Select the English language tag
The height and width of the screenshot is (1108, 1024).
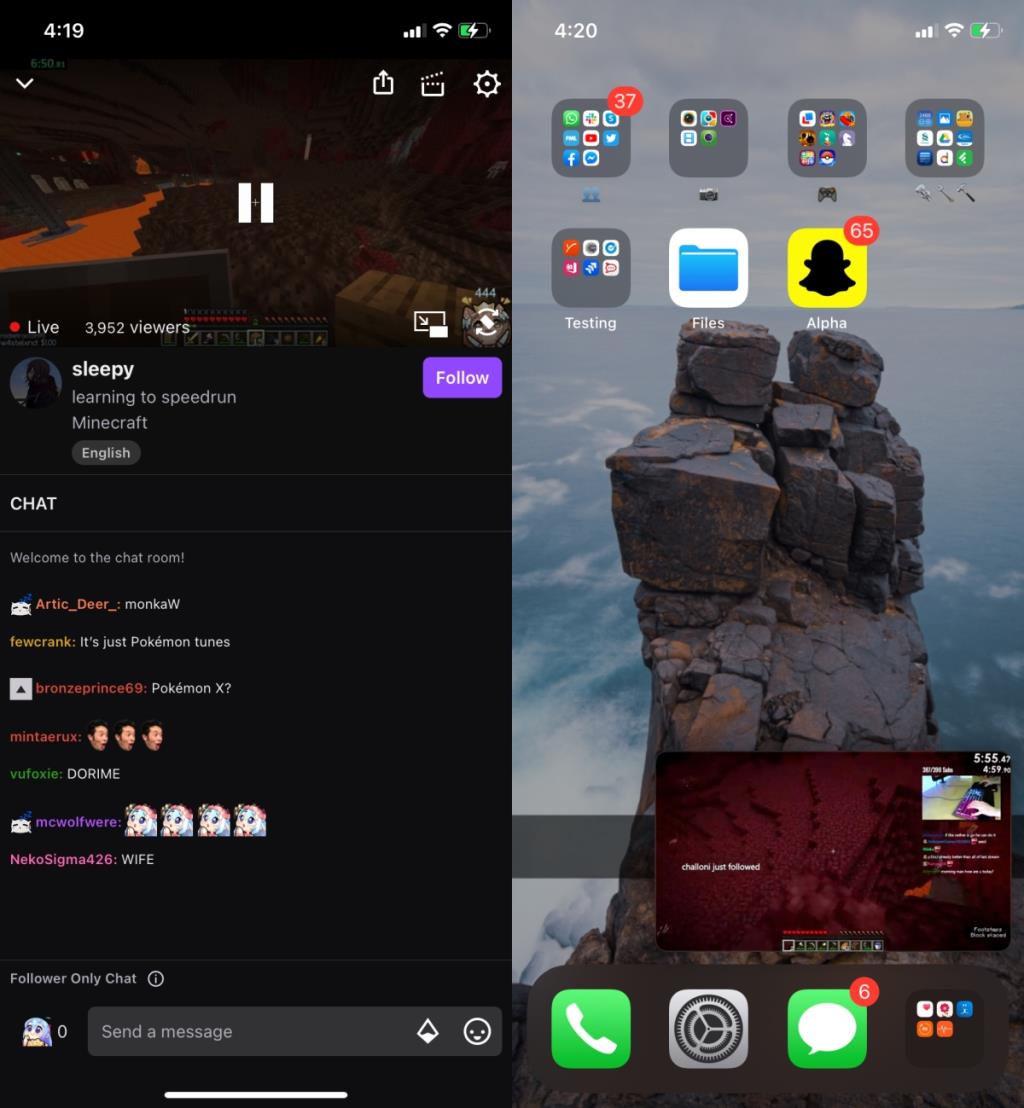106,453
